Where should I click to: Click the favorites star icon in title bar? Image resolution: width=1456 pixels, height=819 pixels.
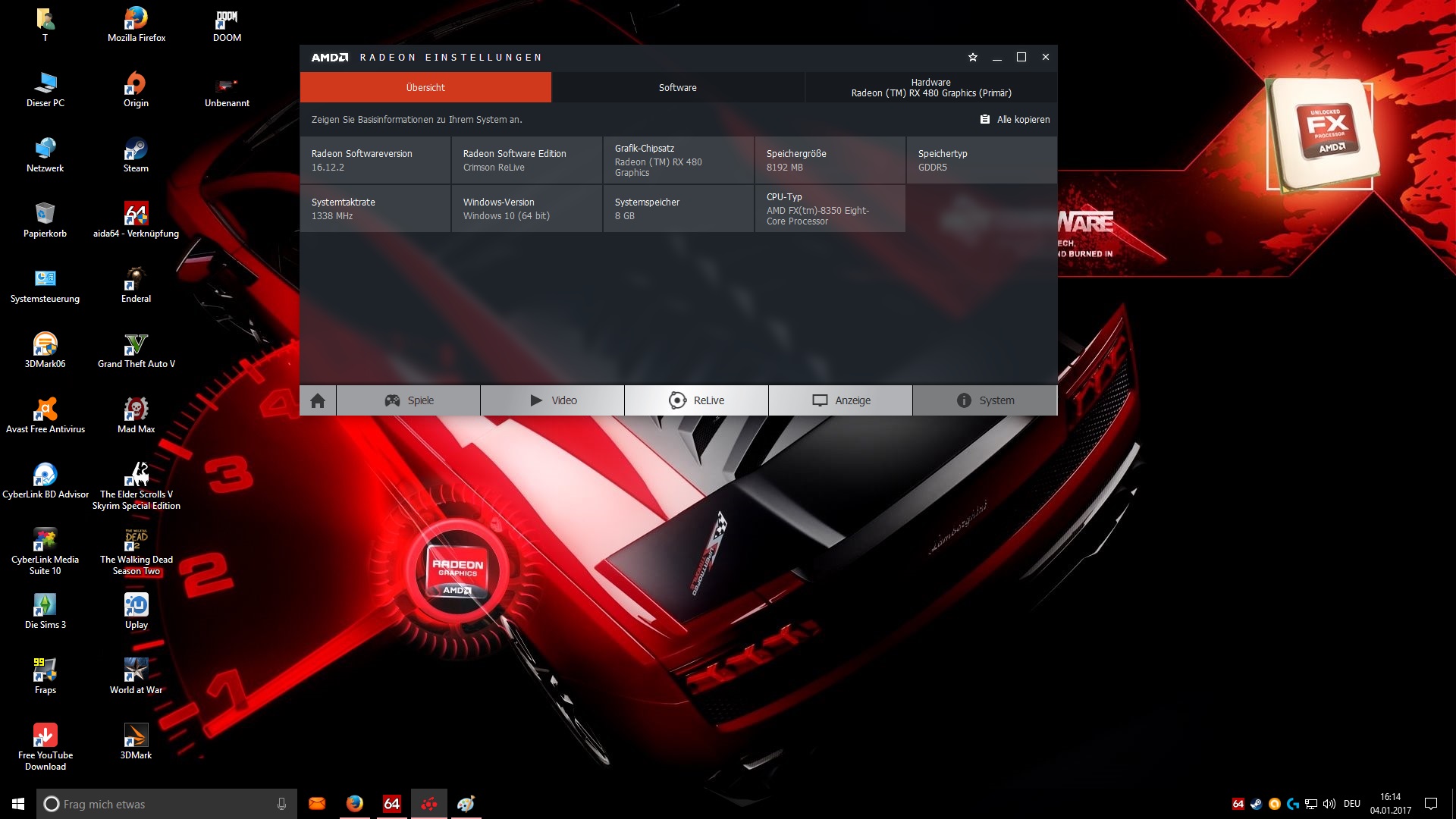(x=973, y=58)
